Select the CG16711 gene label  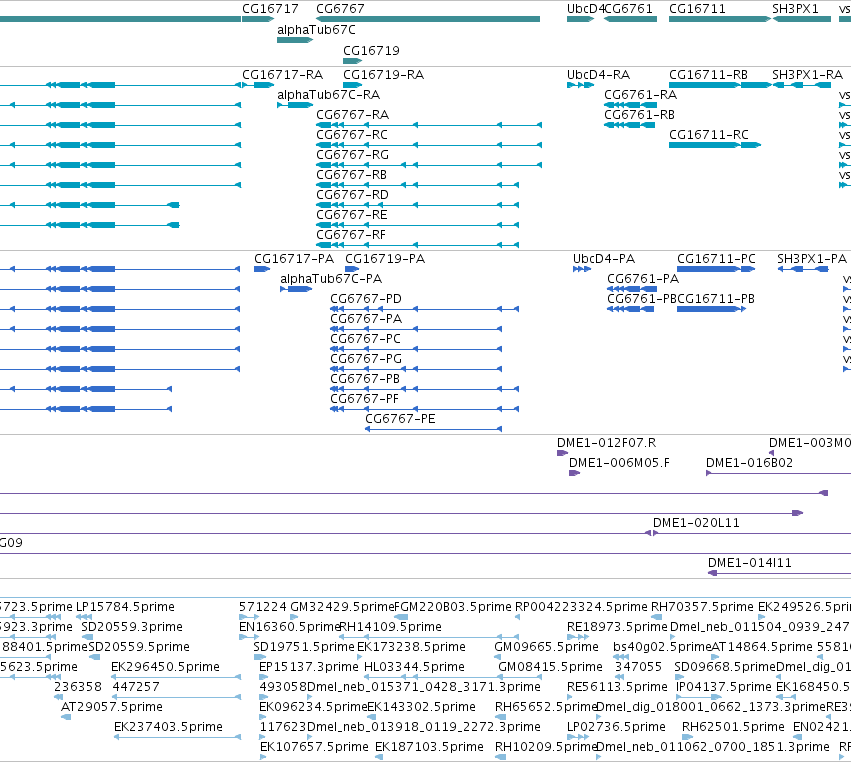(697, 9)
